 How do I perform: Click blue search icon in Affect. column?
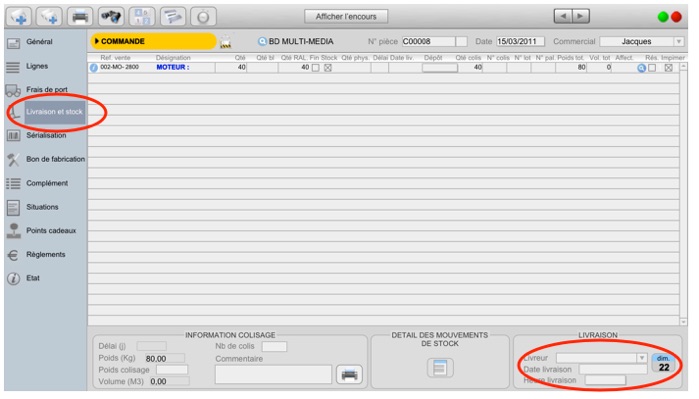641,68
